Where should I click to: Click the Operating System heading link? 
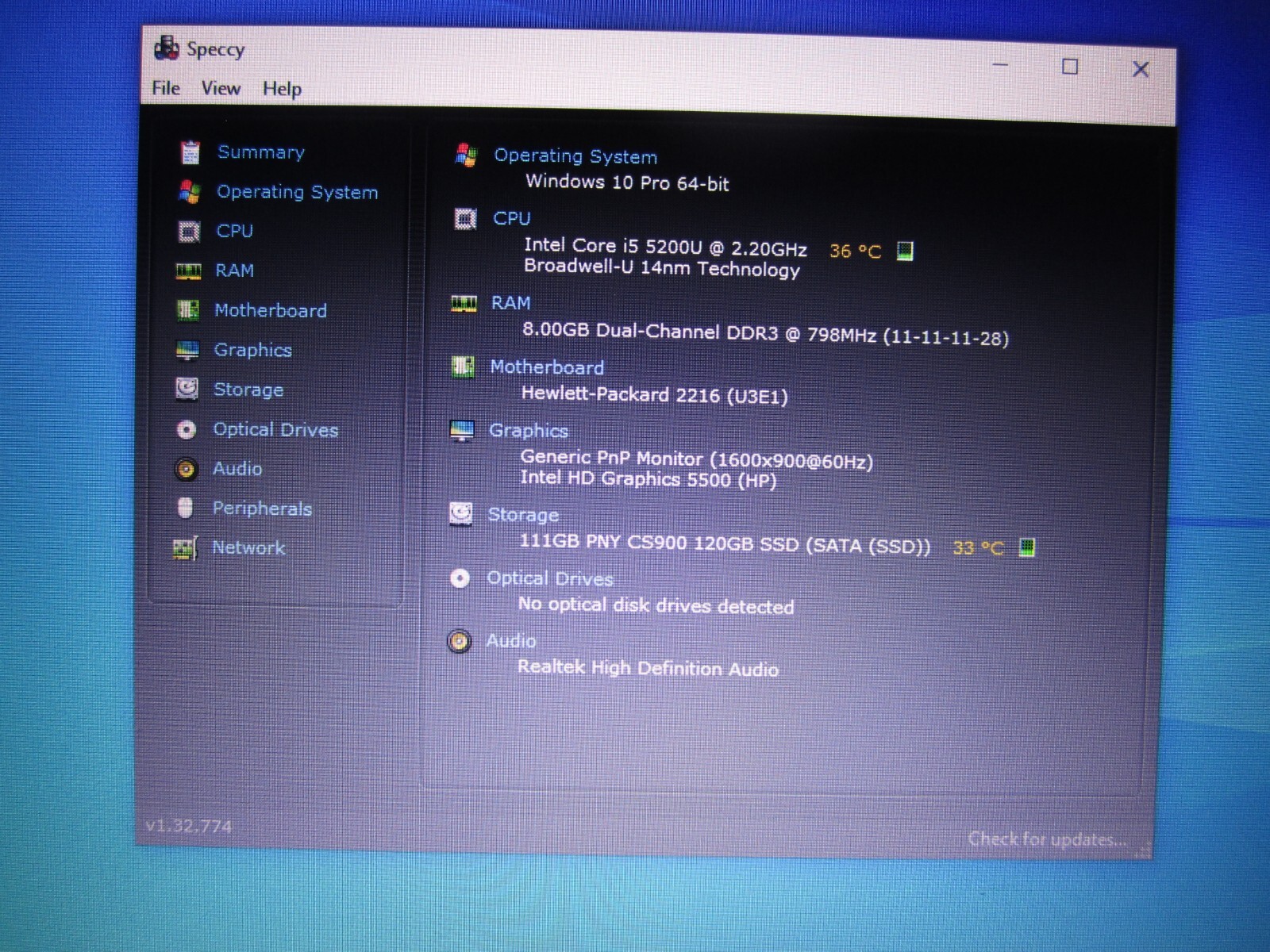tap(575, 155)
